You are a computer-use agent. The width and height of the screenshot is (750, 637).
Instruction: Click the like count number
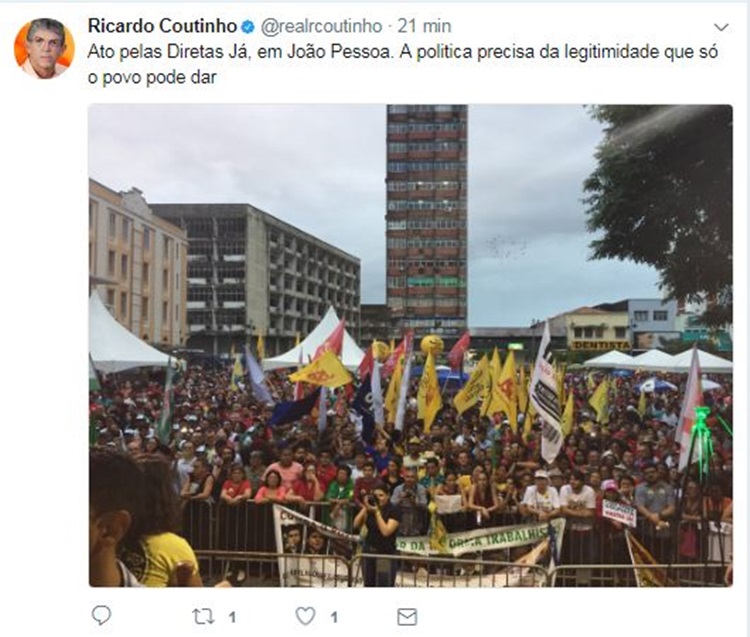[334, 617]
